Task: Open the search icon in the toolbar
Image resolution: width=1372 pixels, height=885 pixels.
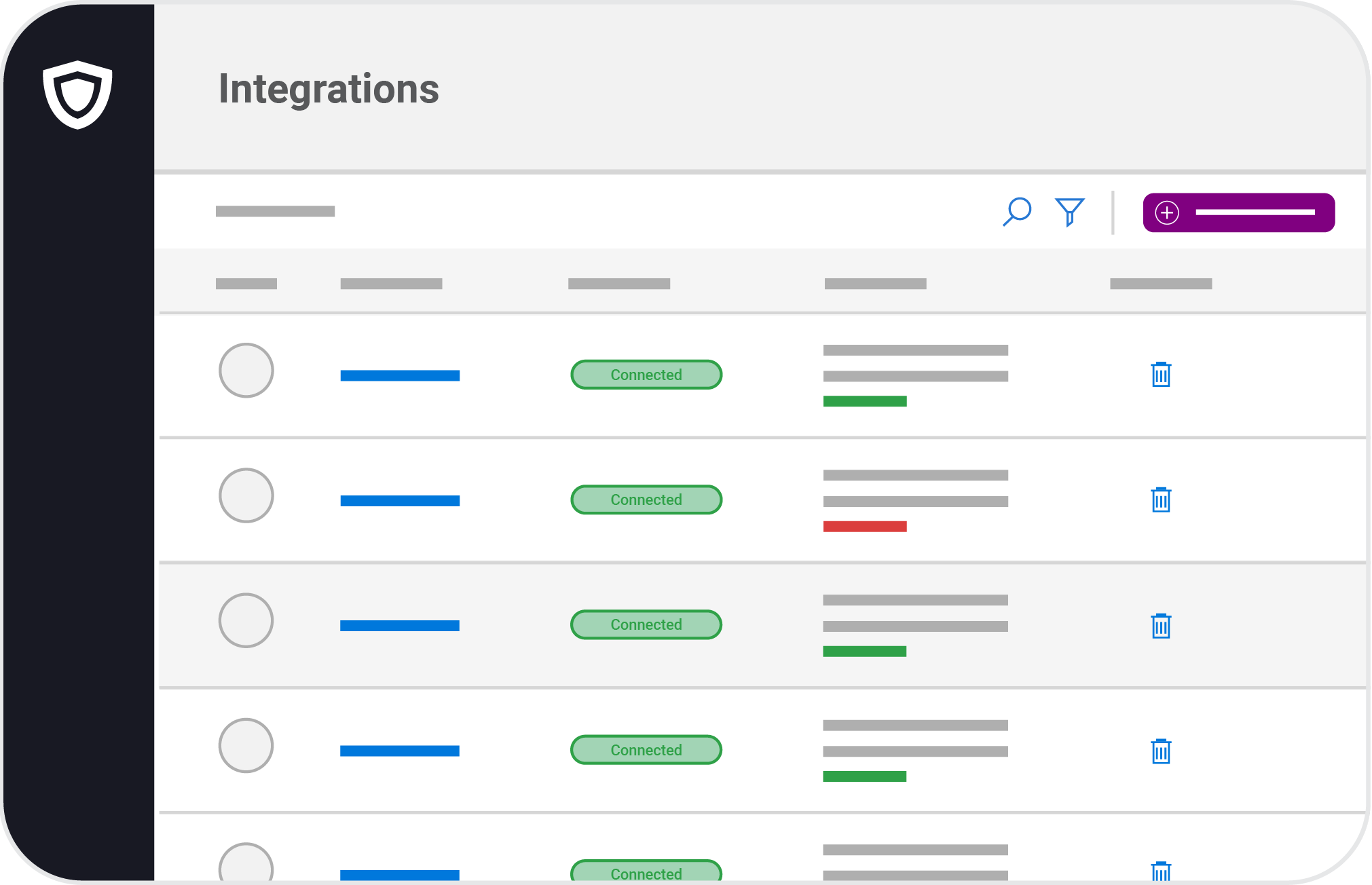Action: (x=1016, y=212)
